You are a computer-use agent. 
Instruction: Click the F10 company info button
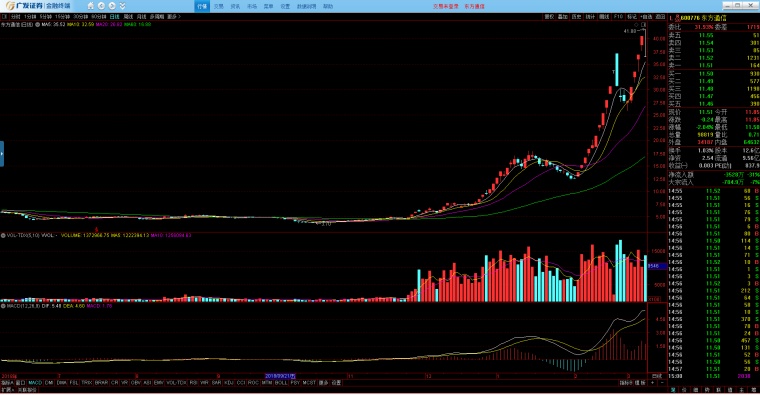pos(618,16)
